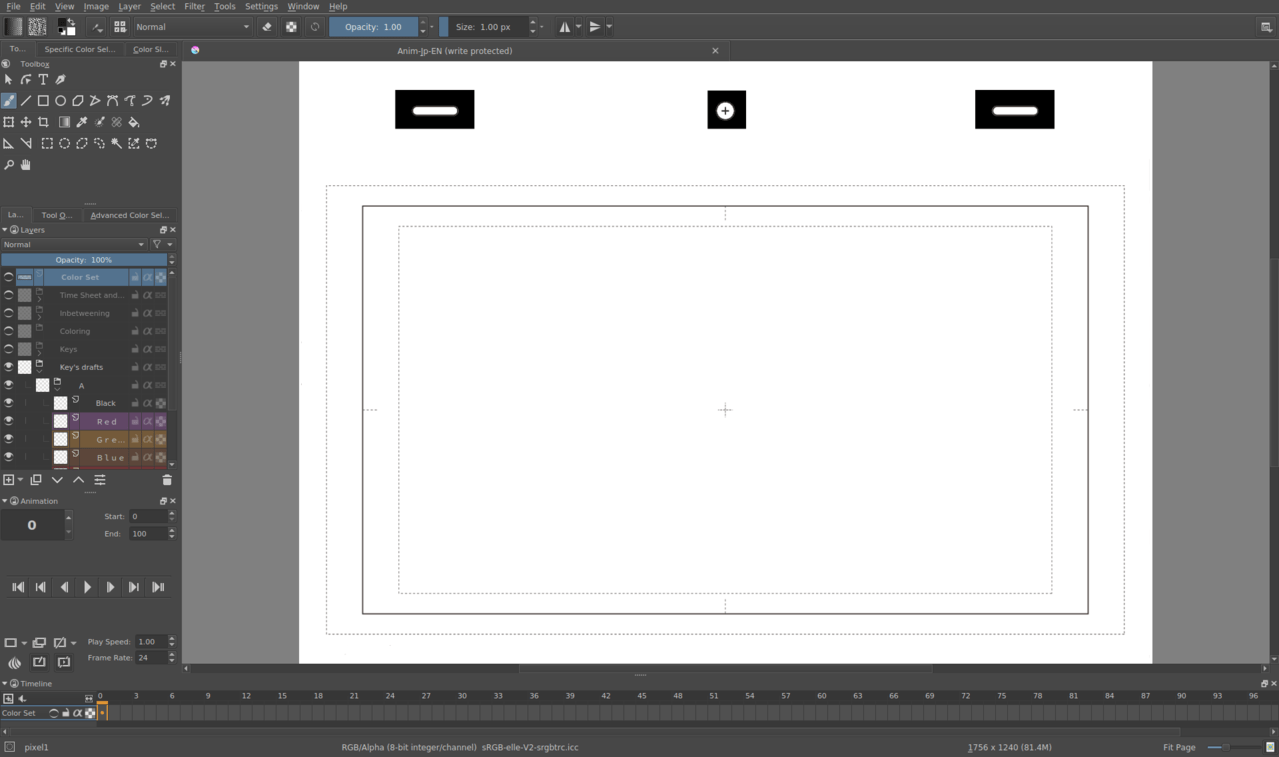
Task: Hide the Black layer
Action: [x=9, y=403]
